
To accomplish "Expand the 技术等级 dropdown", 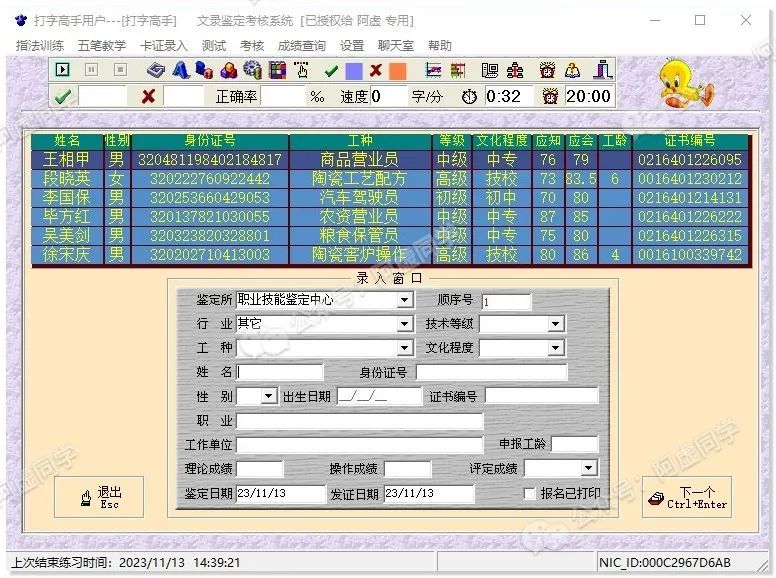I will click(555, 324).
